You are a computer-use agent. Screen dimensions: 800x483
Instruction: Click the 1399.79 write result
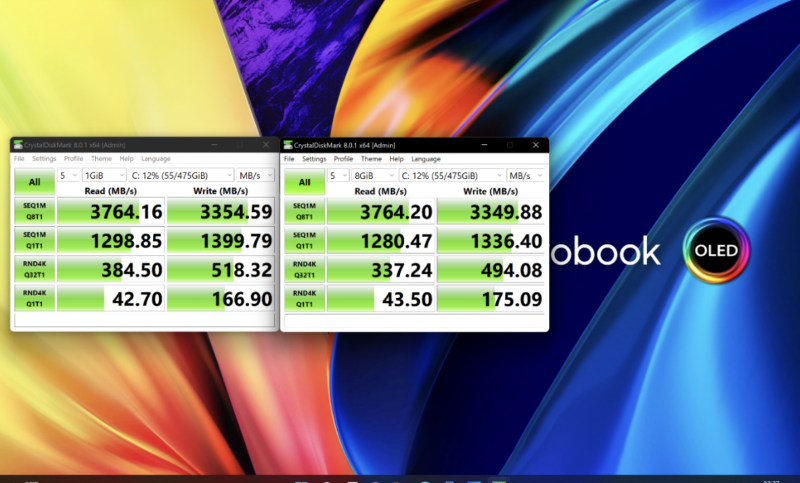point(221,240)
